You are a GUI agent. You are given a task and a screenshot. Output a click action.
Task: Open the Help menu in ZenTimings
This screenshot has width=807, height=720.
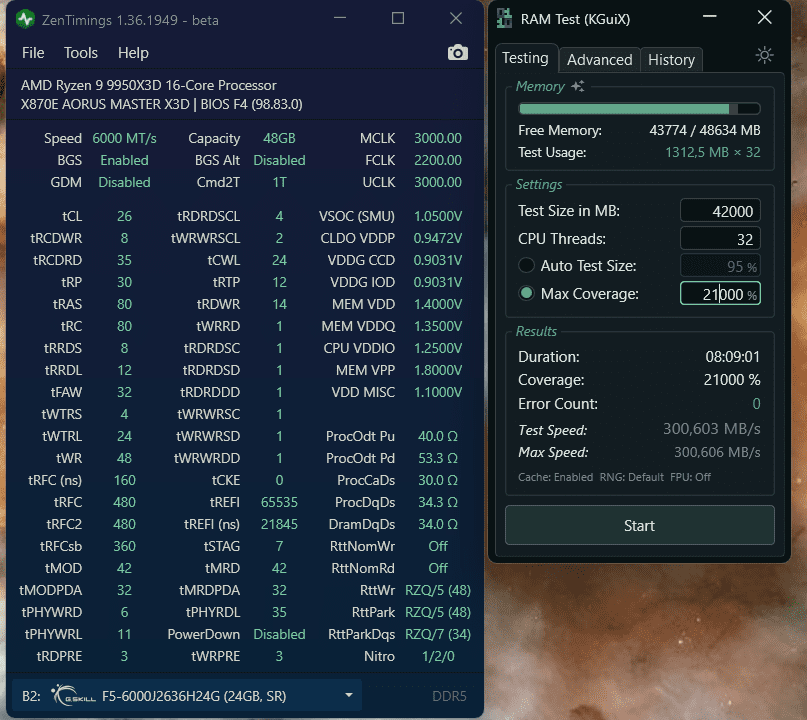[x=133, y=52]
